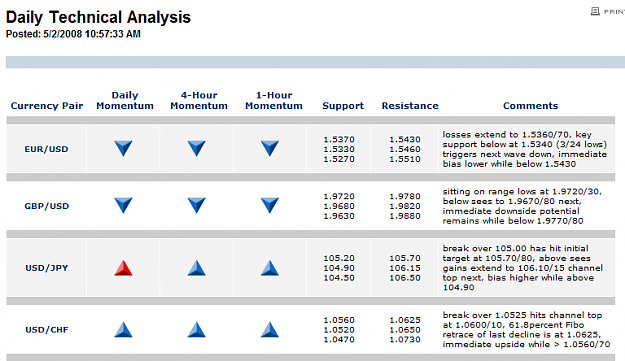
Task: Click GBP/USD 4-Hour Momentum down arrow
Action: pyautogui.click(x=197, y=205)
